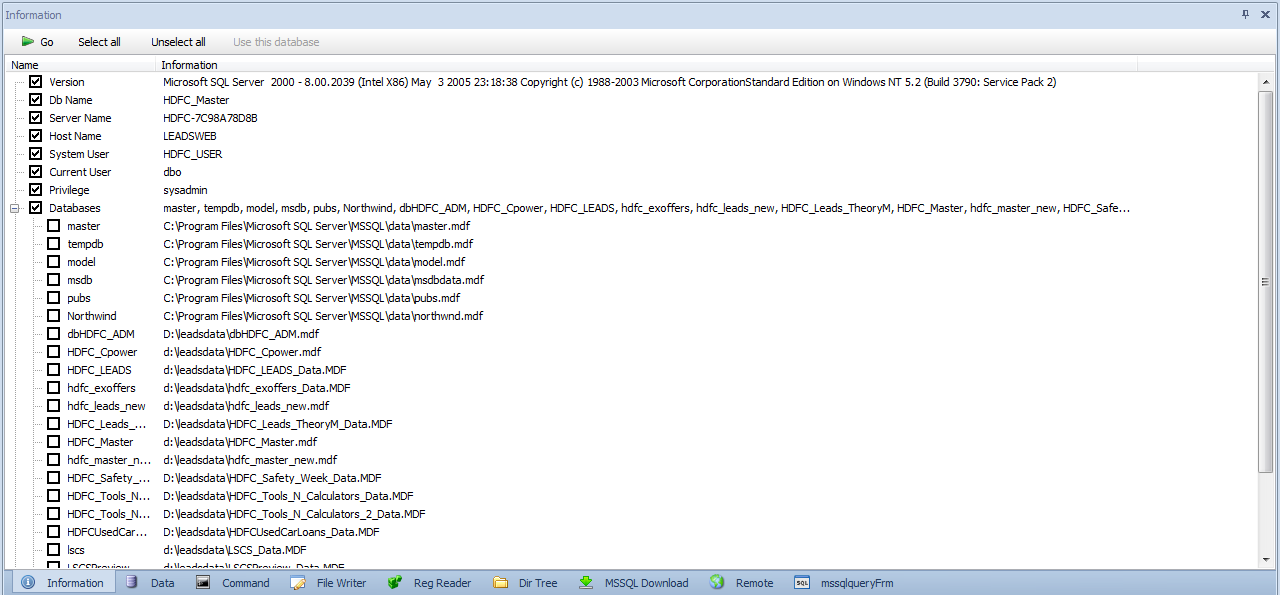This screenshot has width=1280, height=595.
Task: Uncheck the Host Name checkbox
Action: pos(36,136)
